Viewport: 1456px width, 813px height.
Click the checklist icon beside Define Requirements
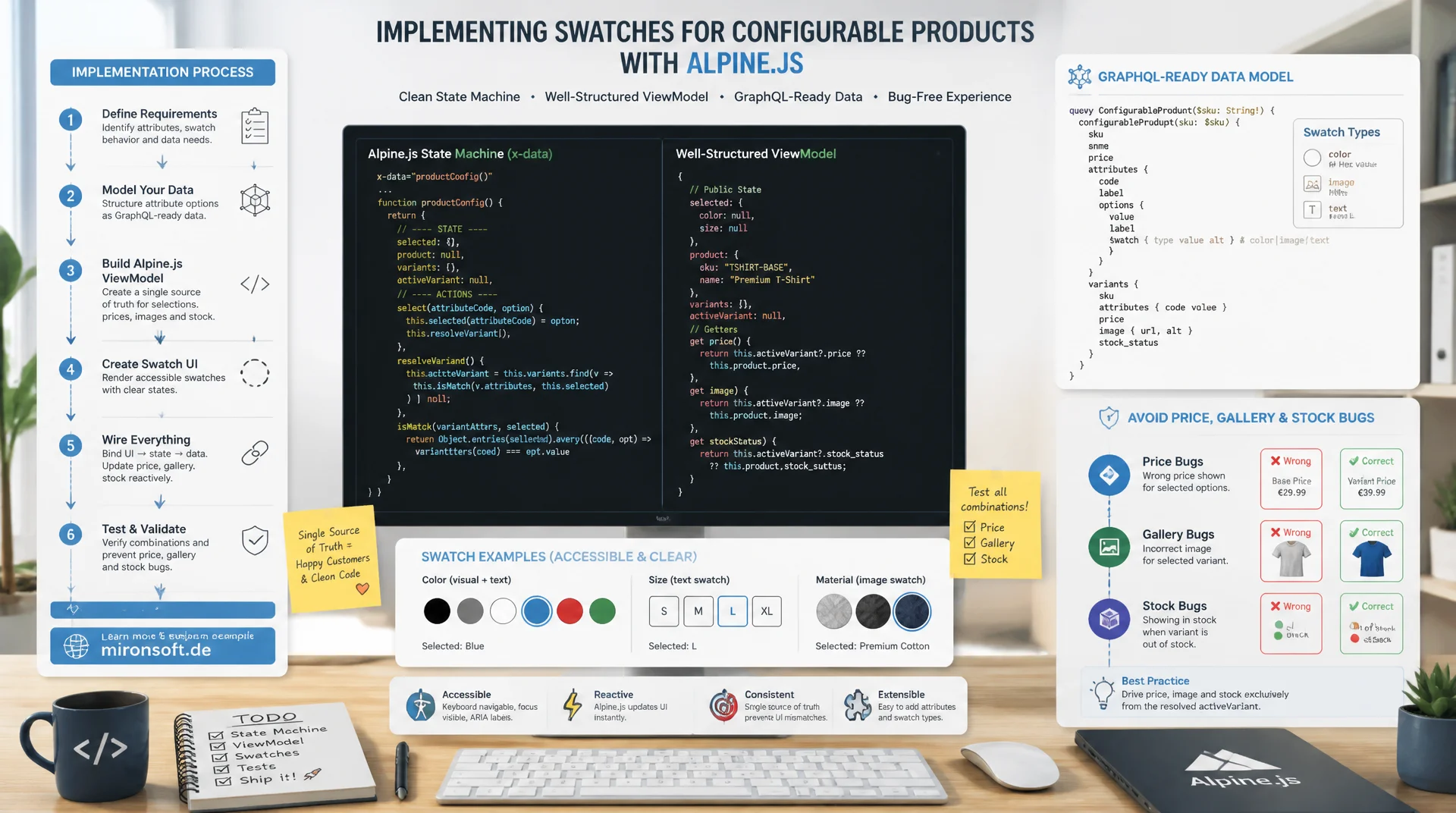[x=255, y=126]
